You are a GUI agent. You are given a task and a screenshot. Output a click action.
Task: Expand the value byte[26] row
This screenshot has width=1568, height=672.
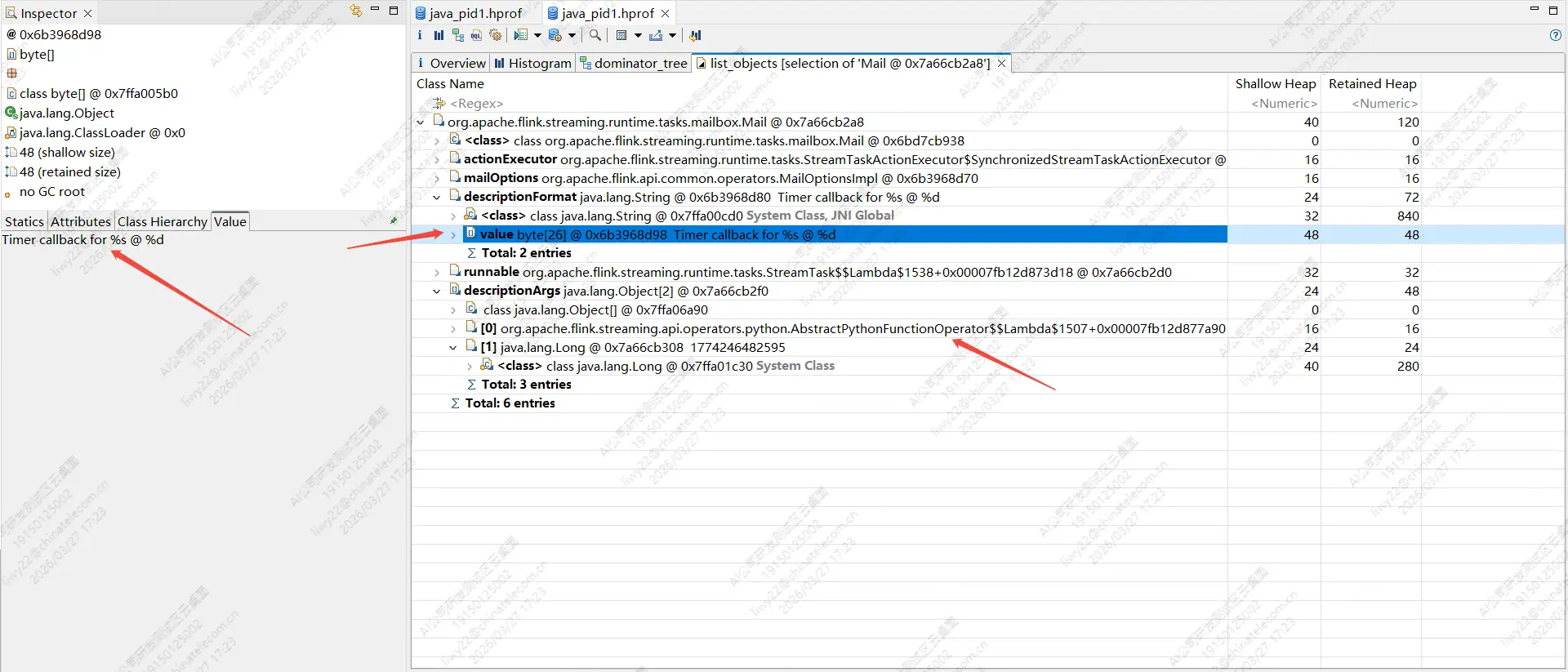(453, 235)
